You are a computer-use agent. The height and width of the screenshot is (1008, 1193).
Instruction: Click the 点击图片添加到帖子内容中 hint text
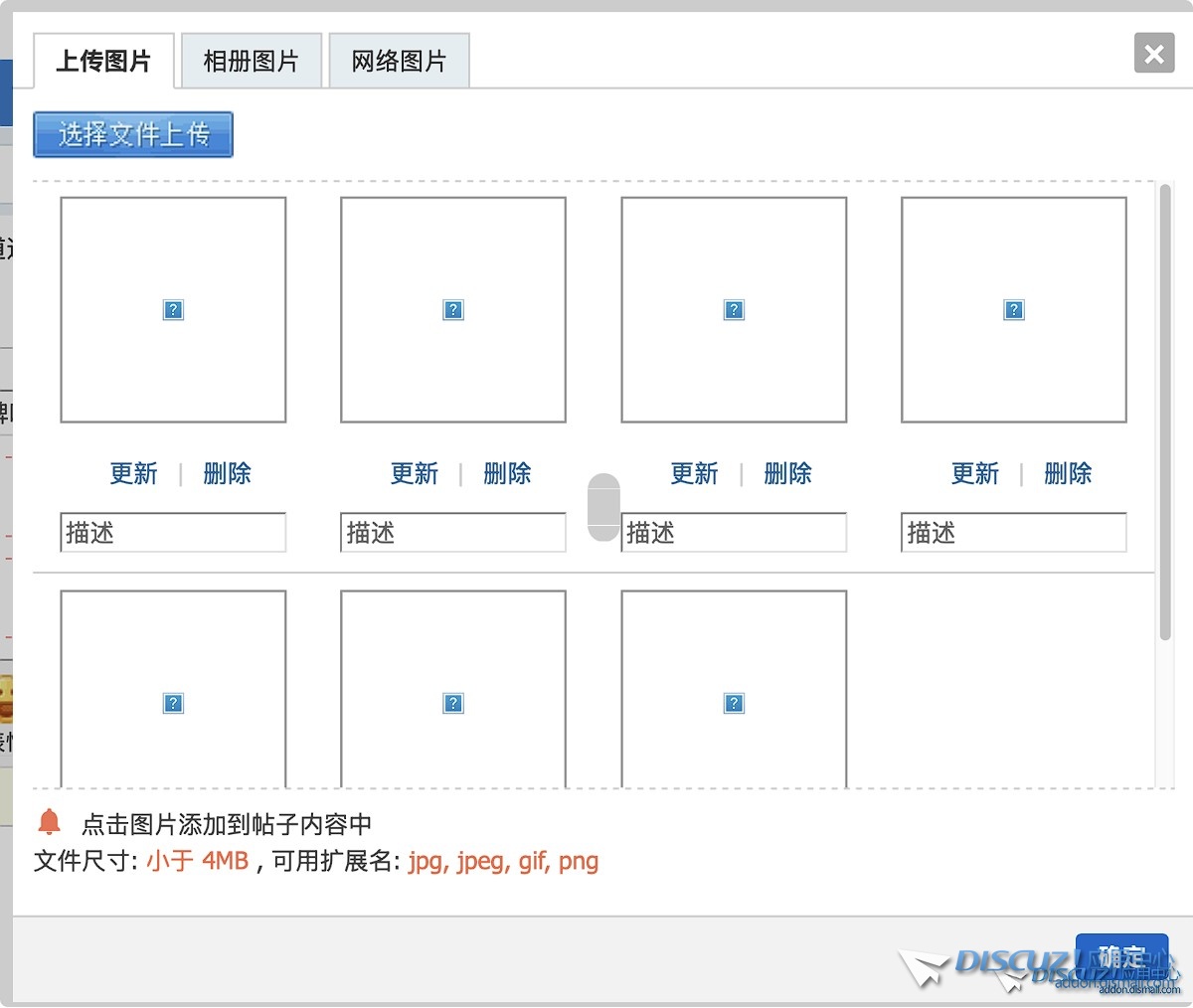pos(227,824)
